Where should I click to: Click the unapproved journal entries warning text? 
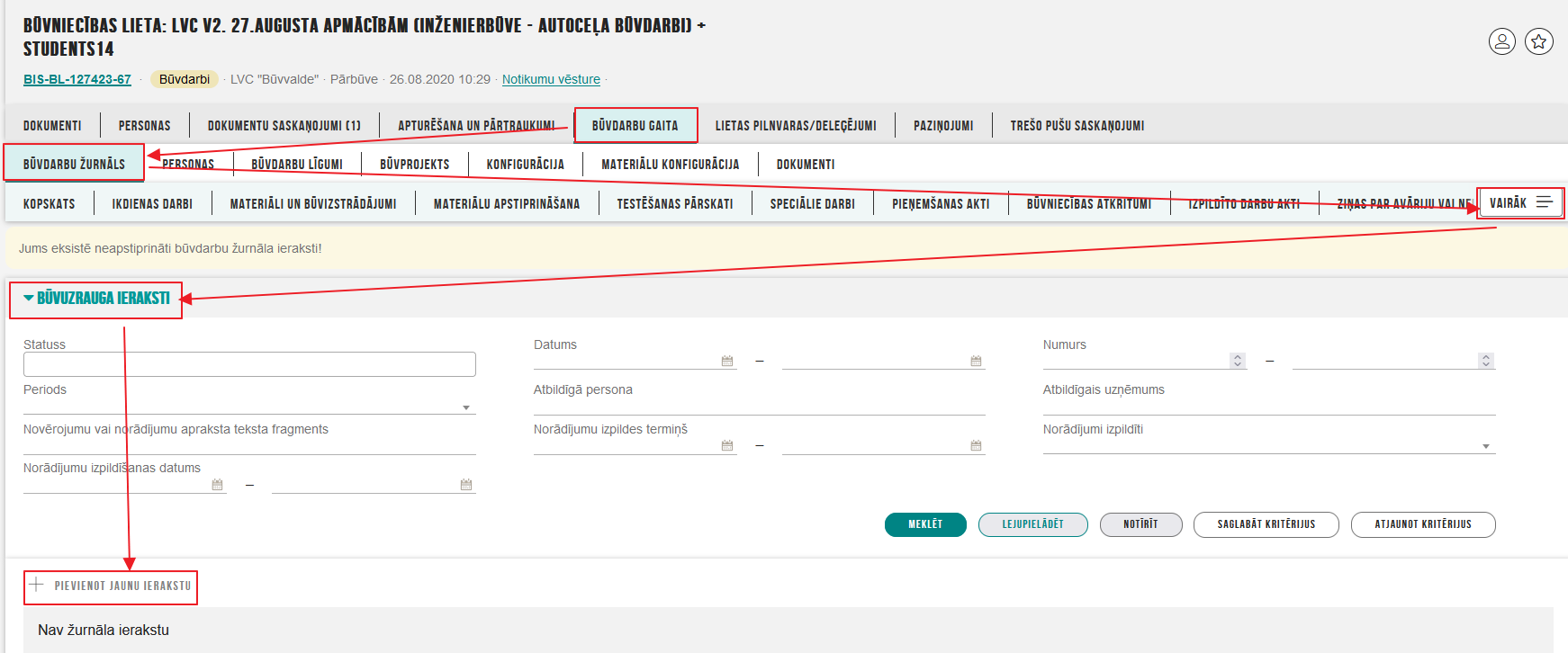170,248
